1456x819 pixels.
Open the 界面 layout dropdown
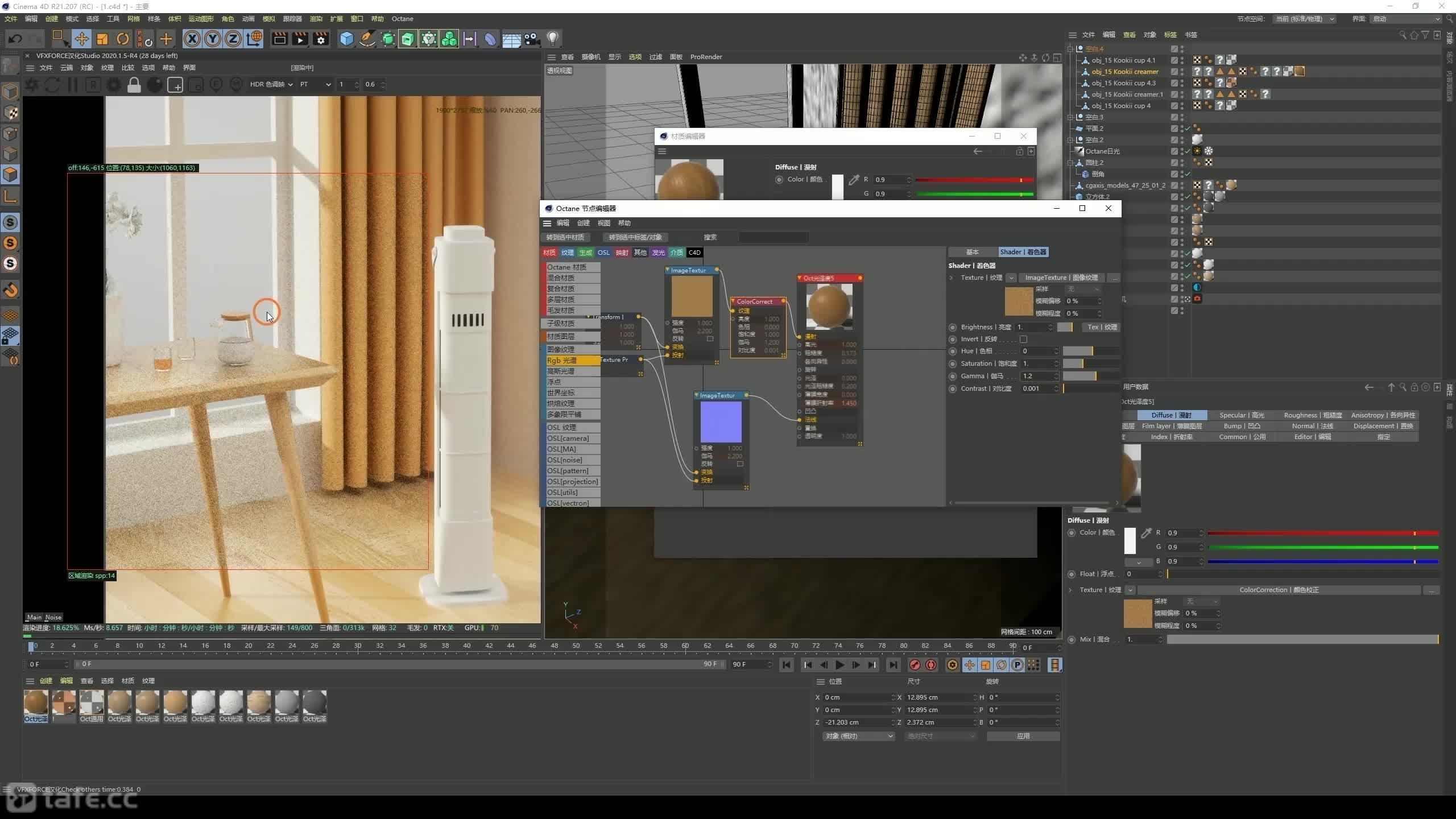pos(1407,19)
